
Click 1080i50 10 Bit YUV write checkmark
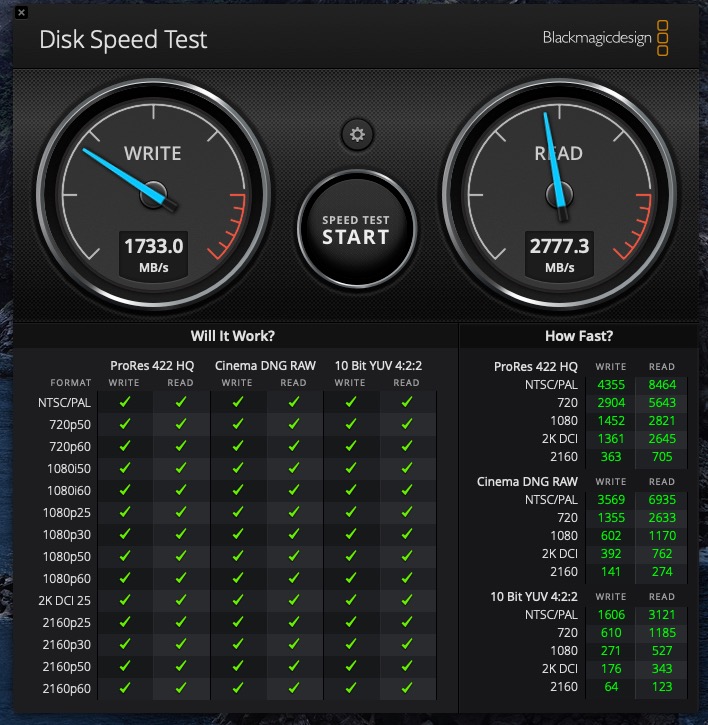[x=351, y=468]
